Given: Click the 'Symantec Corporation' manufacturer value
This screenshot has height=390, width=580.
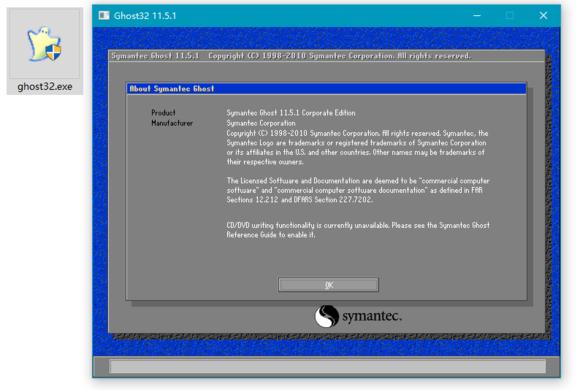Looking at the screenshot, I should [261, 123].
